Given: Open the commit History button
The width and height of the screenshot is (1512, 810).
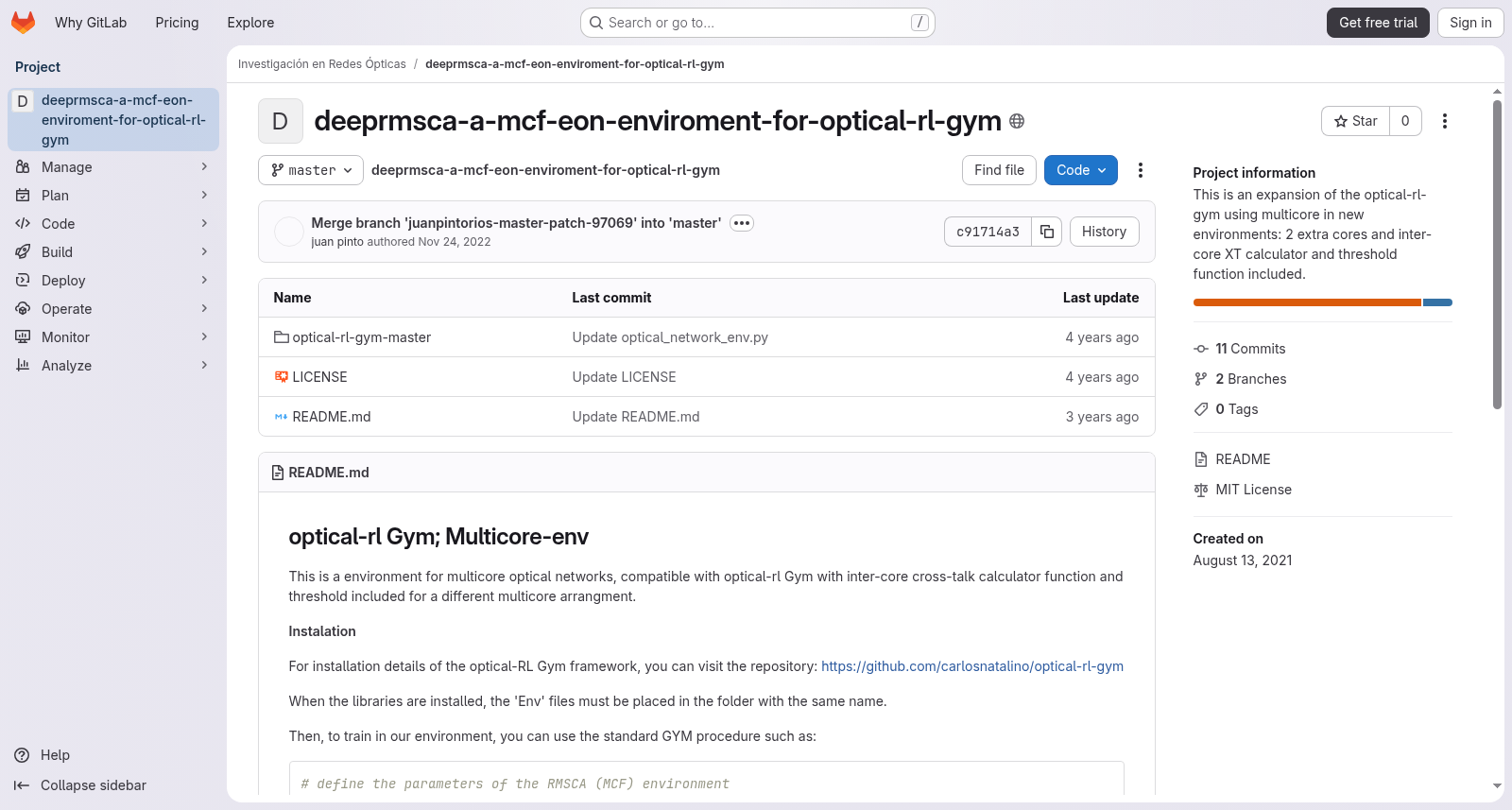Looking at the screenshot, I should [x=1104, y=232].
